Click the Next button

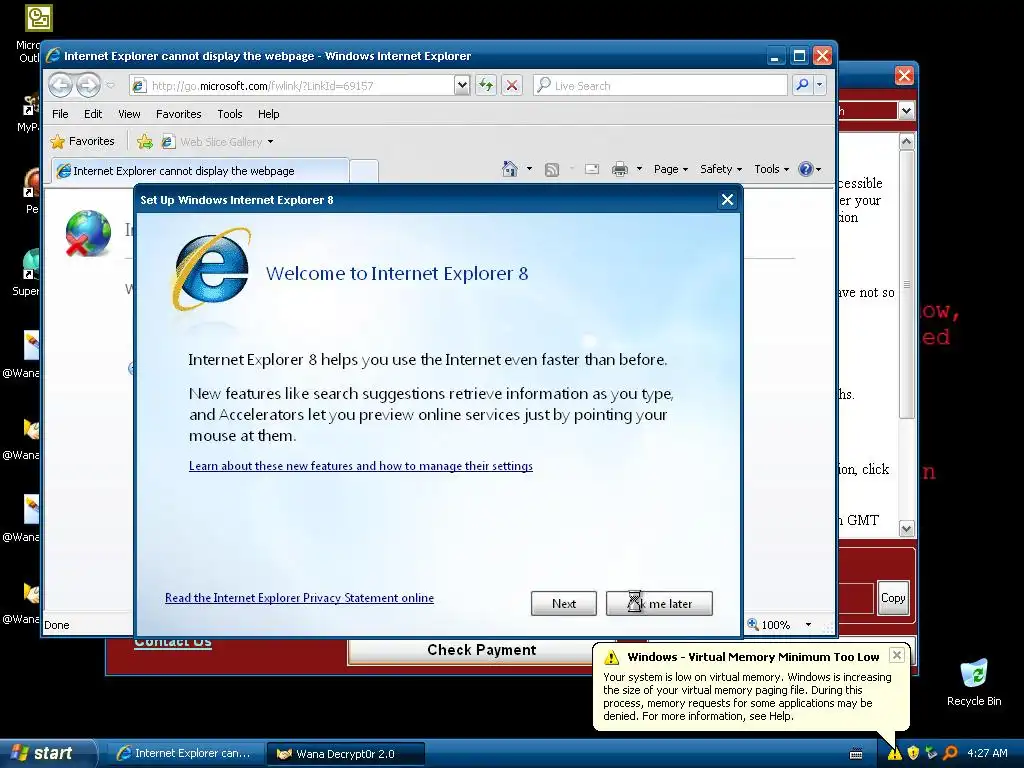564,603
